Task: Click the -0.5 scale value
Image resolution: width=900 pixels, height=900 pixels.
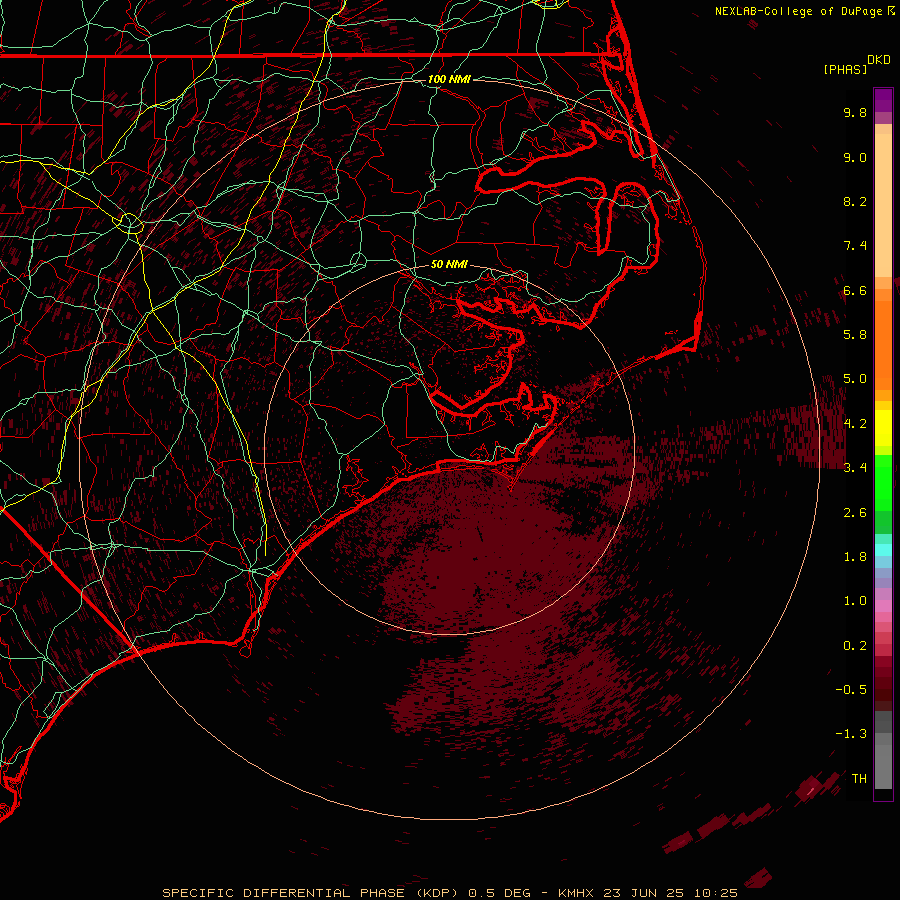Action: click(851, 690)
